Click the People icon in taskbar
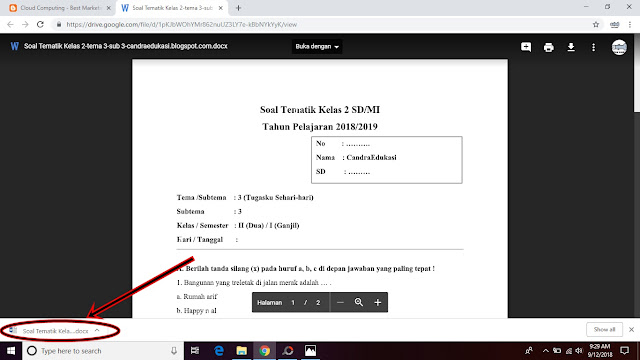Image resolution: width=640 pixels, height=360 pixels. tap(529, 351)
